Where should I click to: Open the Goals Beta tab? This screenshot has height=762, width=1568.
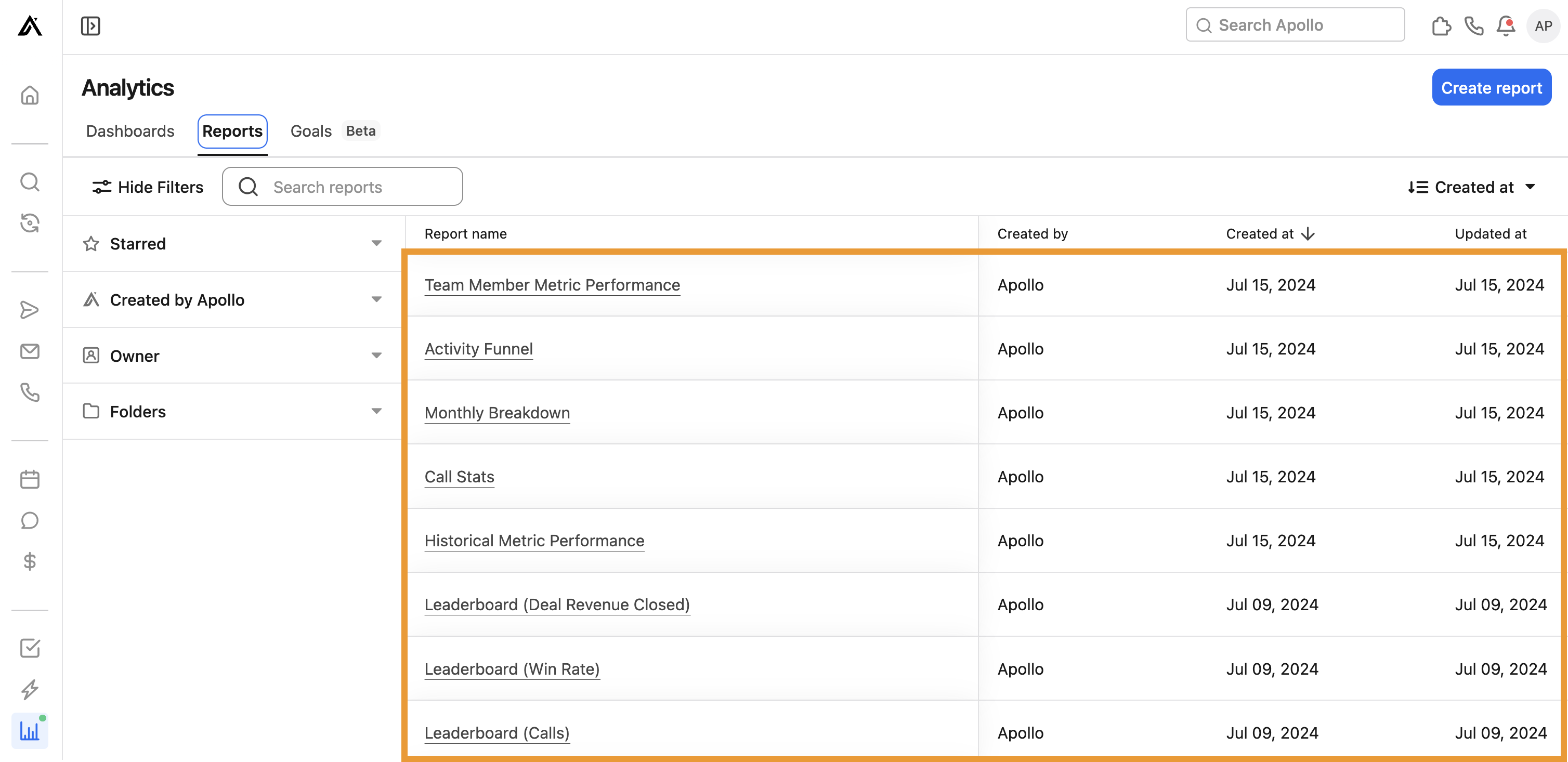[x=310, y=131]
